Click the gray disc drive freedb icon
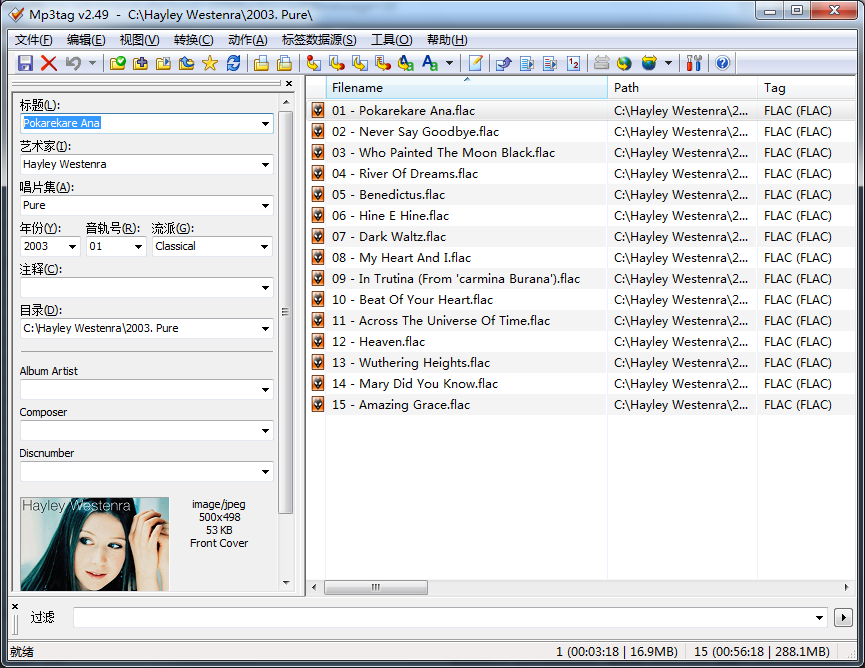The height and width of the screenshot is (668, 865). 601,63
